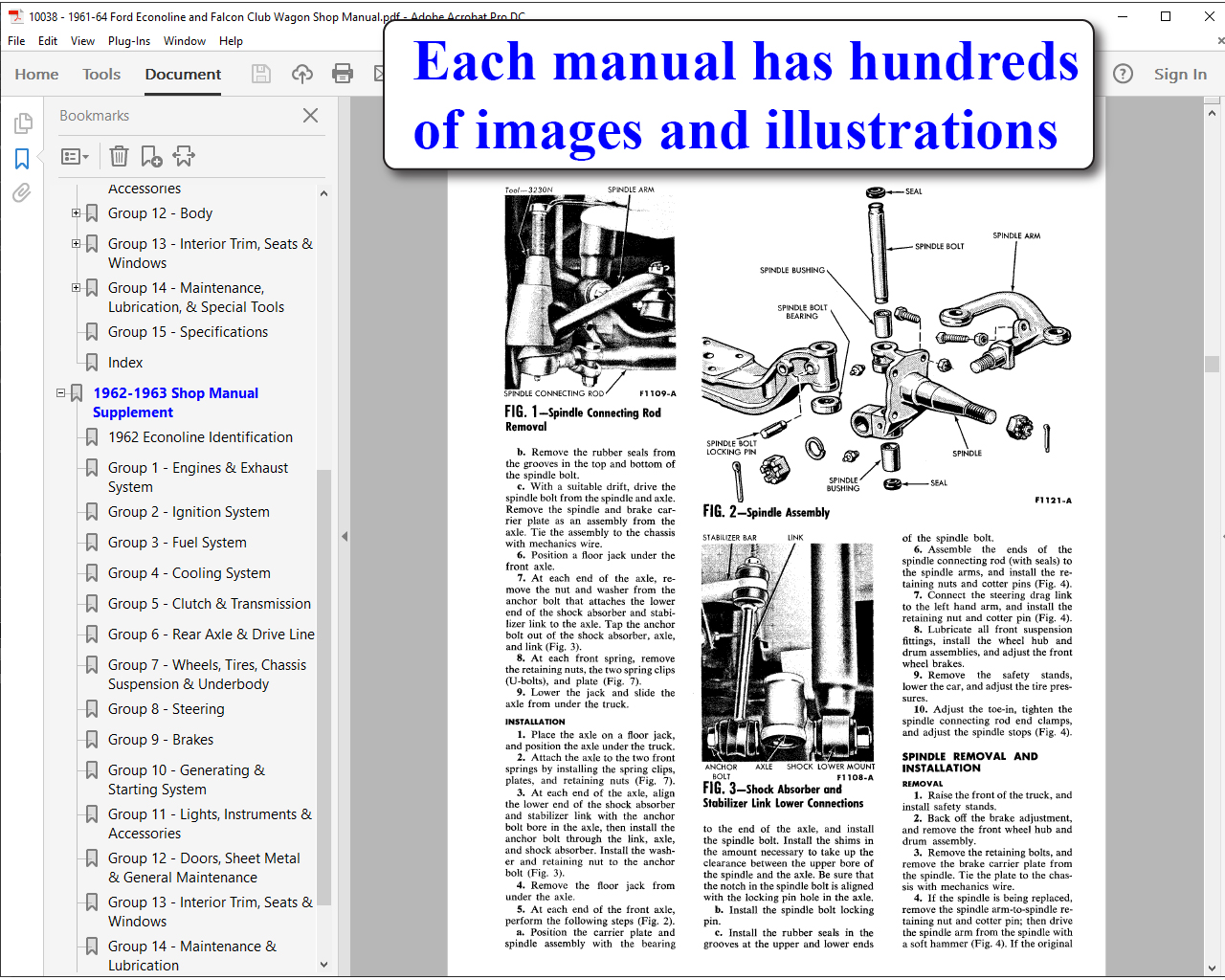Open Group 9 - Brakes bookmark
Viewport: 1225px width, 980px height.
161,740
